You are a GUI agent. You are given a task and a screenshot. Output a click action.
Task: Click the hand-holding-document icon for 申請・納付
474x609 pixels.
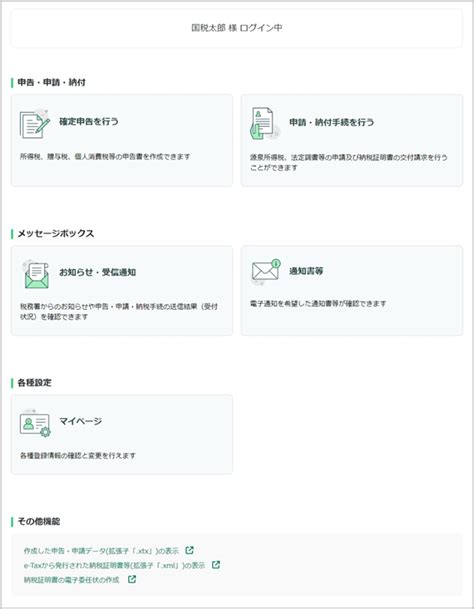[265, 124]
